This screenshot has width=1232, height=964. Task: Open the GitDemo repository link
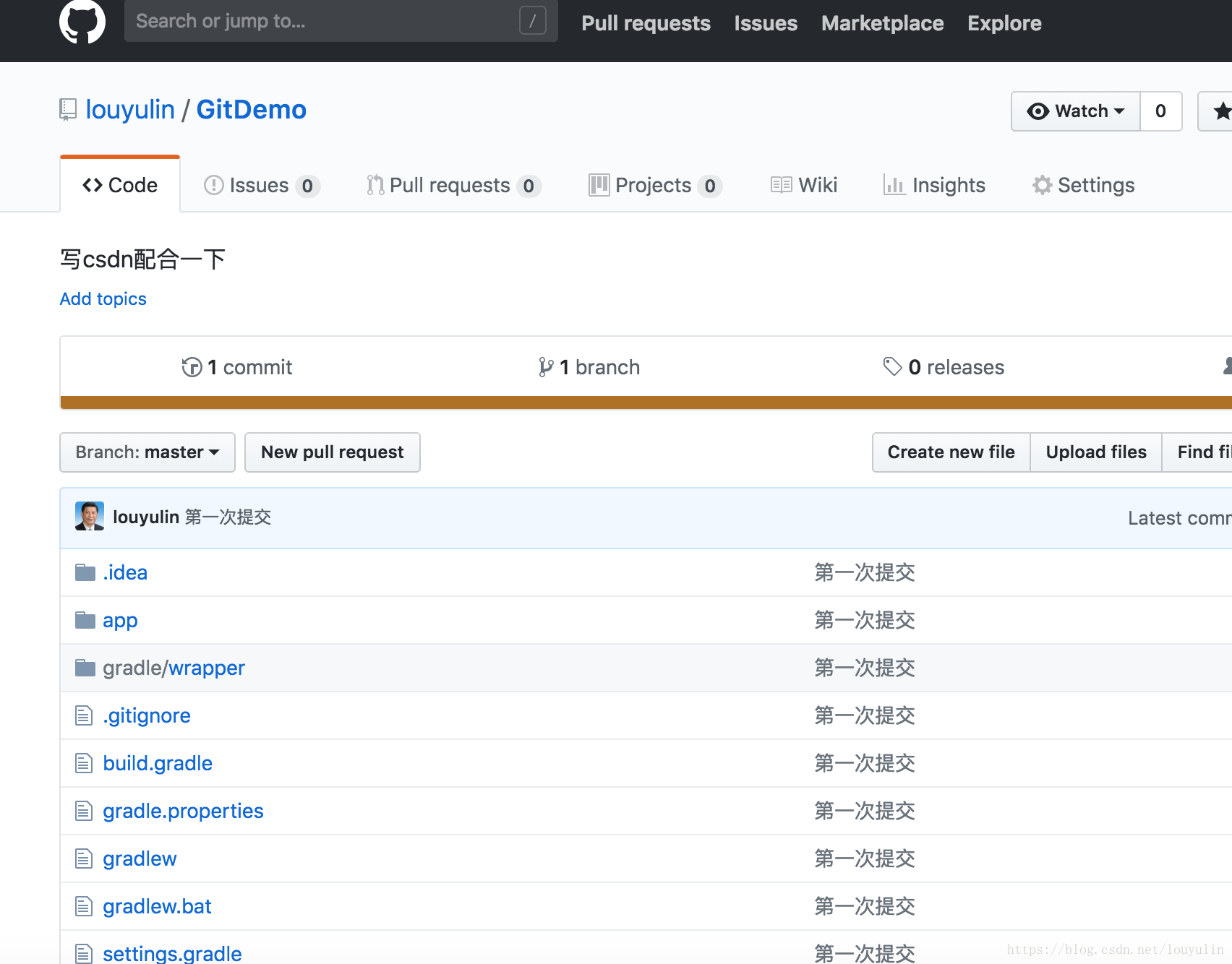252,110
